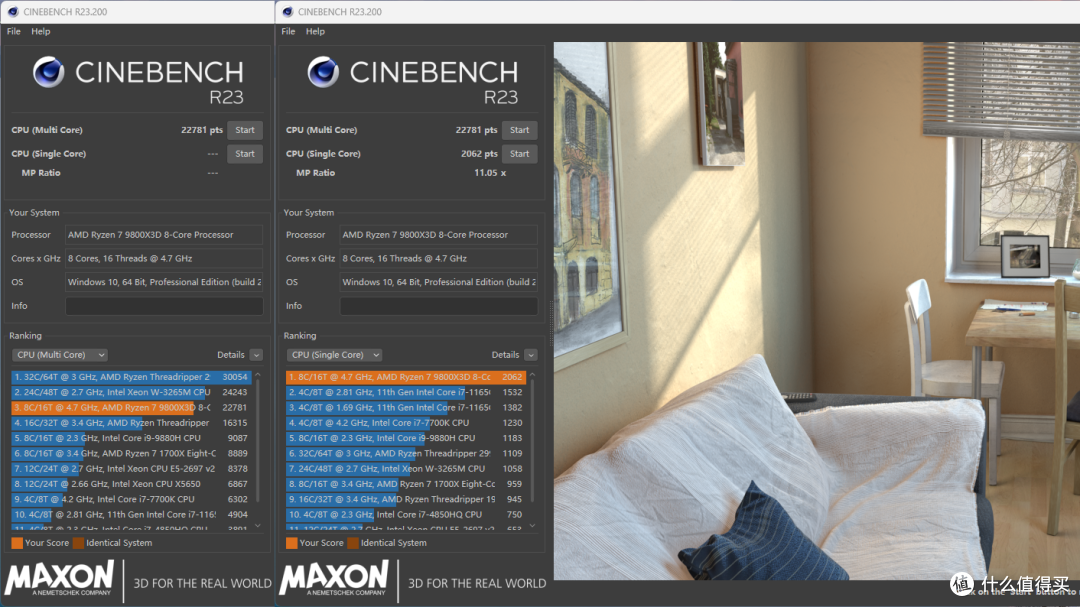Expand Details arrow in right window ranking
Image resolution: width=1080 pixels, height=607 pixels.
tap(530, 355)
